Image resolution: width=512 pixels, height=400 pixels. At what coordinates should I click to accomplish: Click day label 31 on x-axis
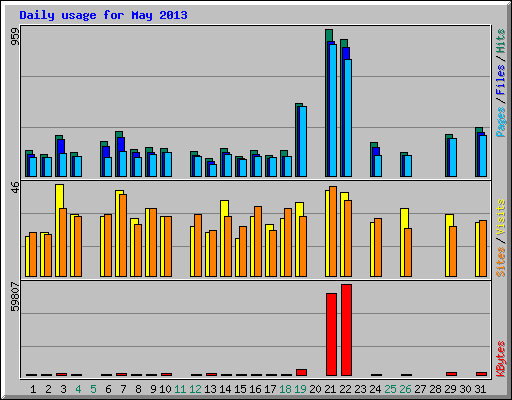(480, 389)
